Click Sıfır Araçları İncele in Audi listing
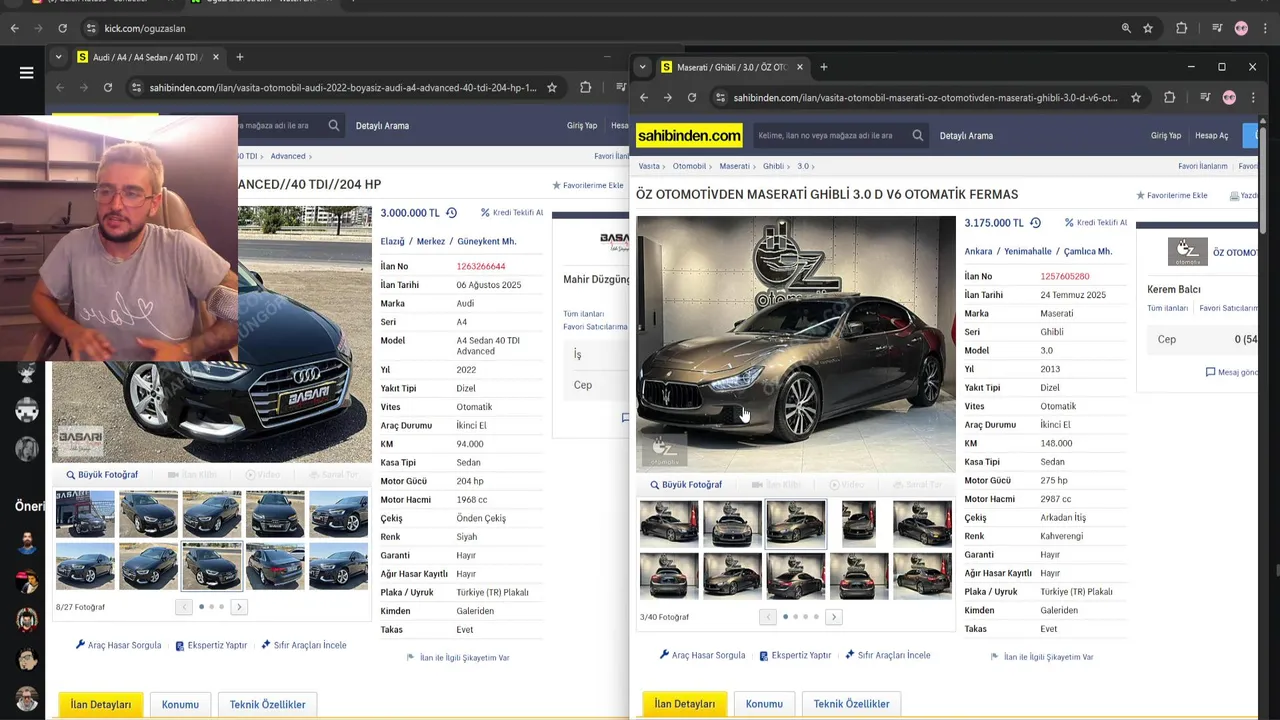The width and height of the screenshot is (1280, 720). [304, 645]
